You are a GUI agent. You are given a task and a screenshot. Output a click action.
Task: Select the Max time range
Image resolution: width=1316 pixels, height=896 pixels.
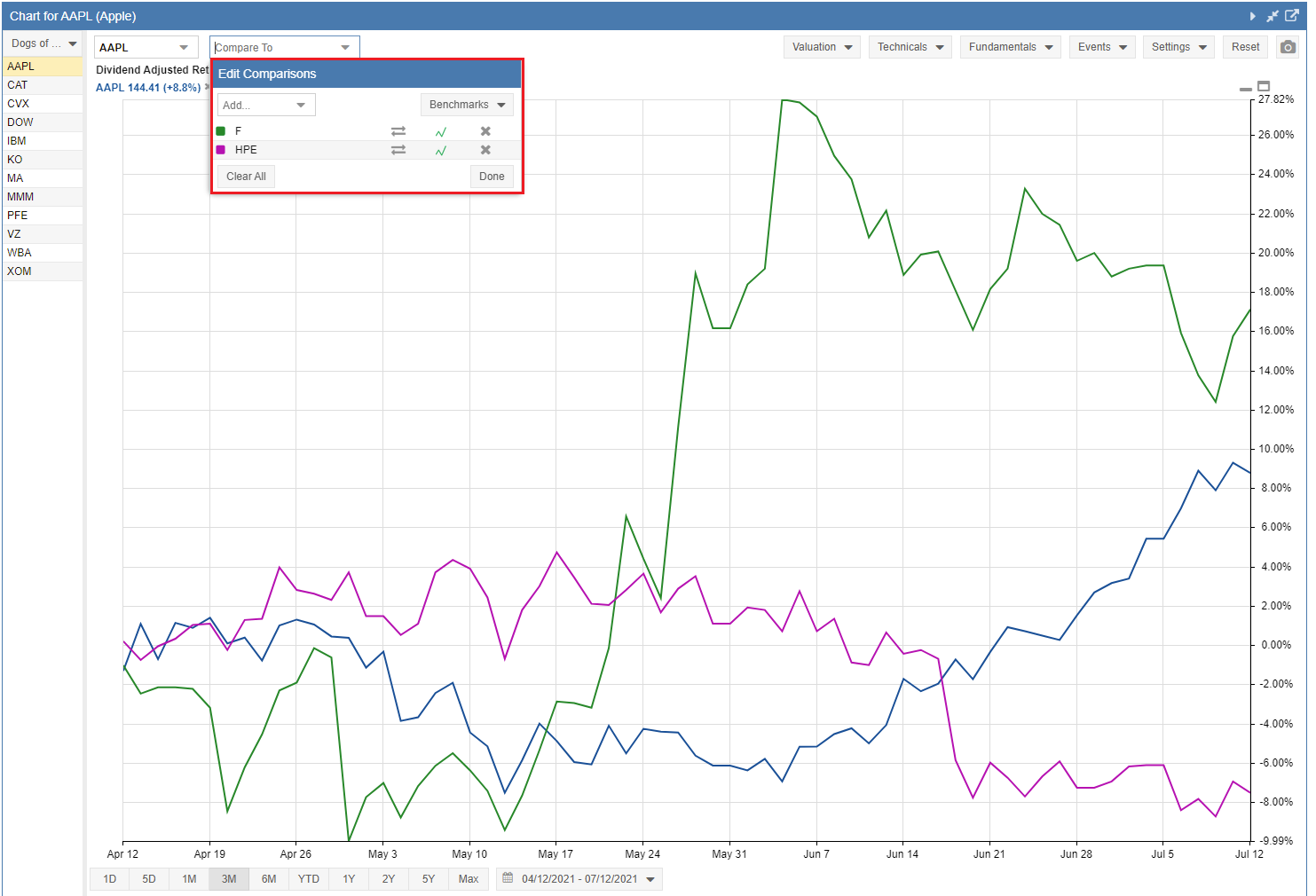point(469,879)
